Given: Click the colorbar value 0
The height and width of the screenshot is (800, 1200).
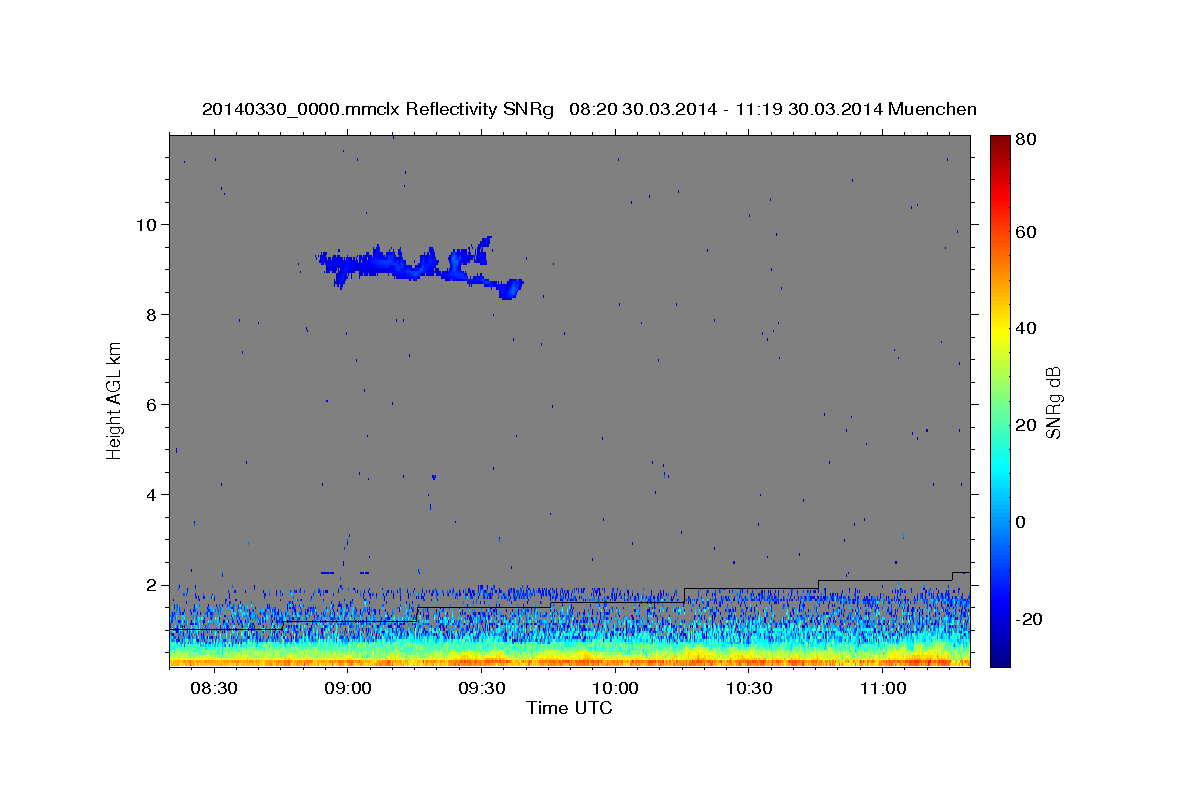Looking at the screenshot, I should pos(1023,522).
